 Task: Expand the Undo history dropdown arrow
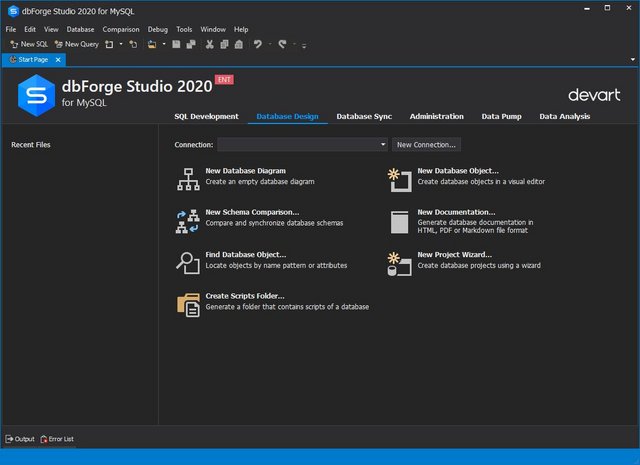click(x=270, y=44)
